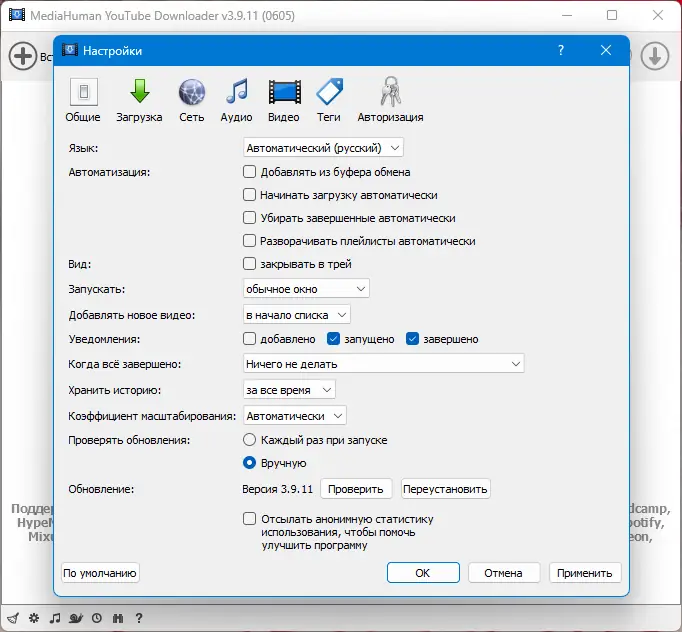682x632 pixels.
Task: Open the Теги tag tab
Action: pyautogui.click(x=329, y=91)
